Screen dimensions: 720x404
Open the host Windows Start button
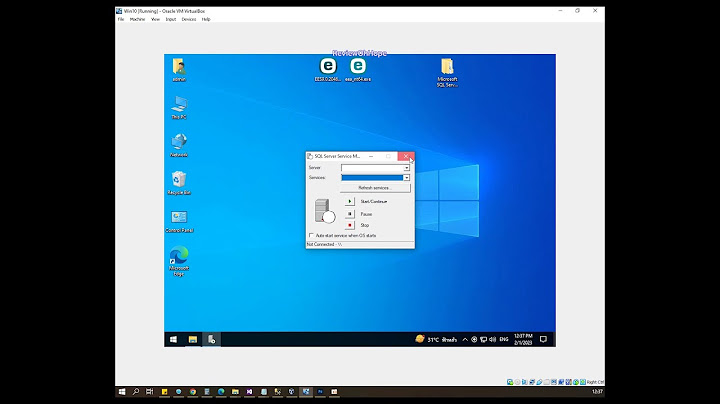click(122, 392)
